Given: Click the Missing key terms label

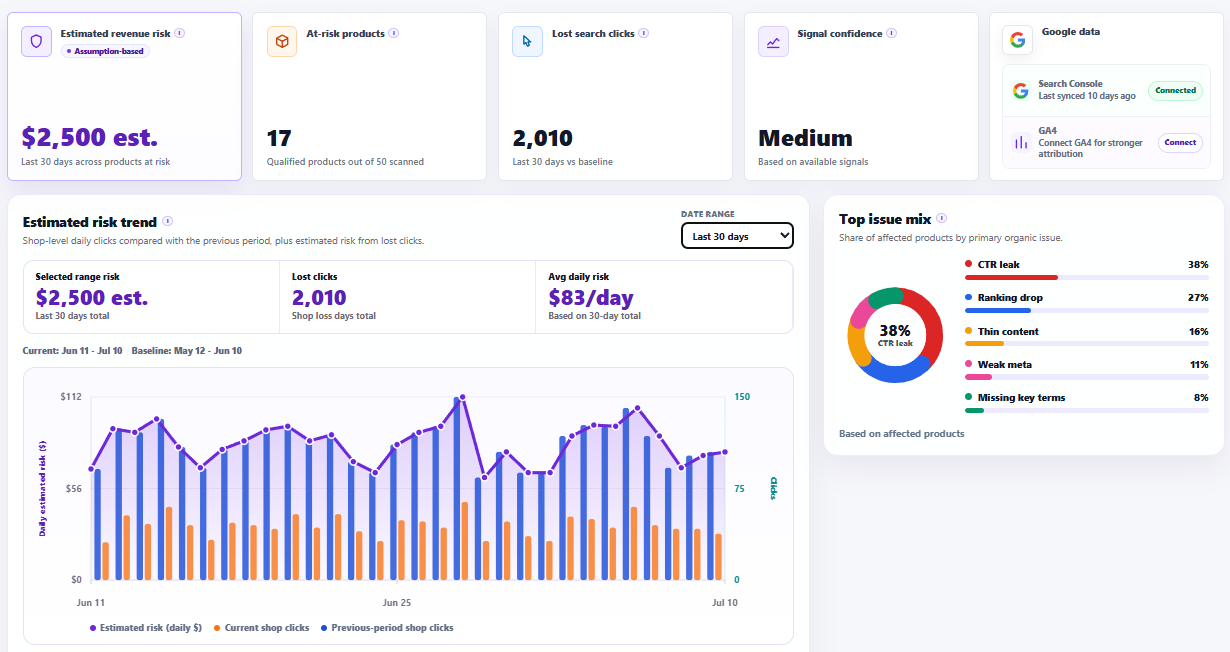Looking at the screenshot, I should tap(1021, 397).
